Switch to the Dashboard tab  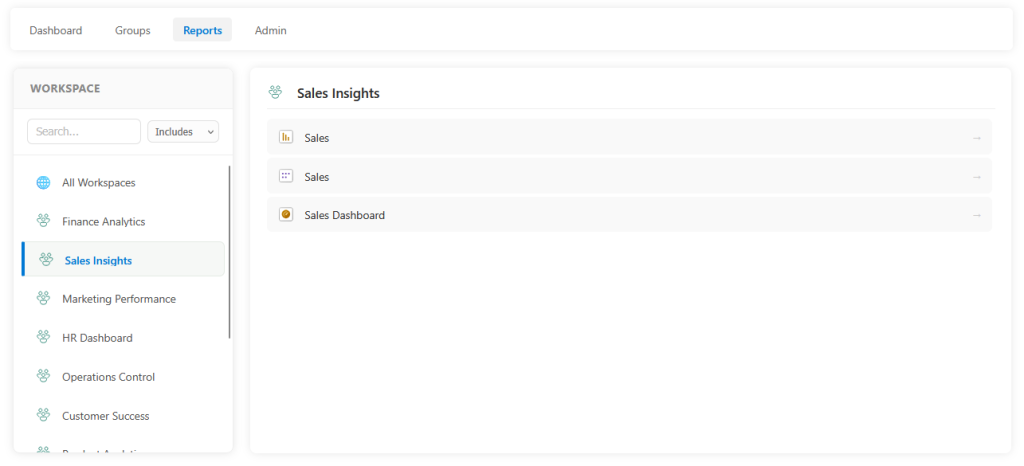[56, 30]
